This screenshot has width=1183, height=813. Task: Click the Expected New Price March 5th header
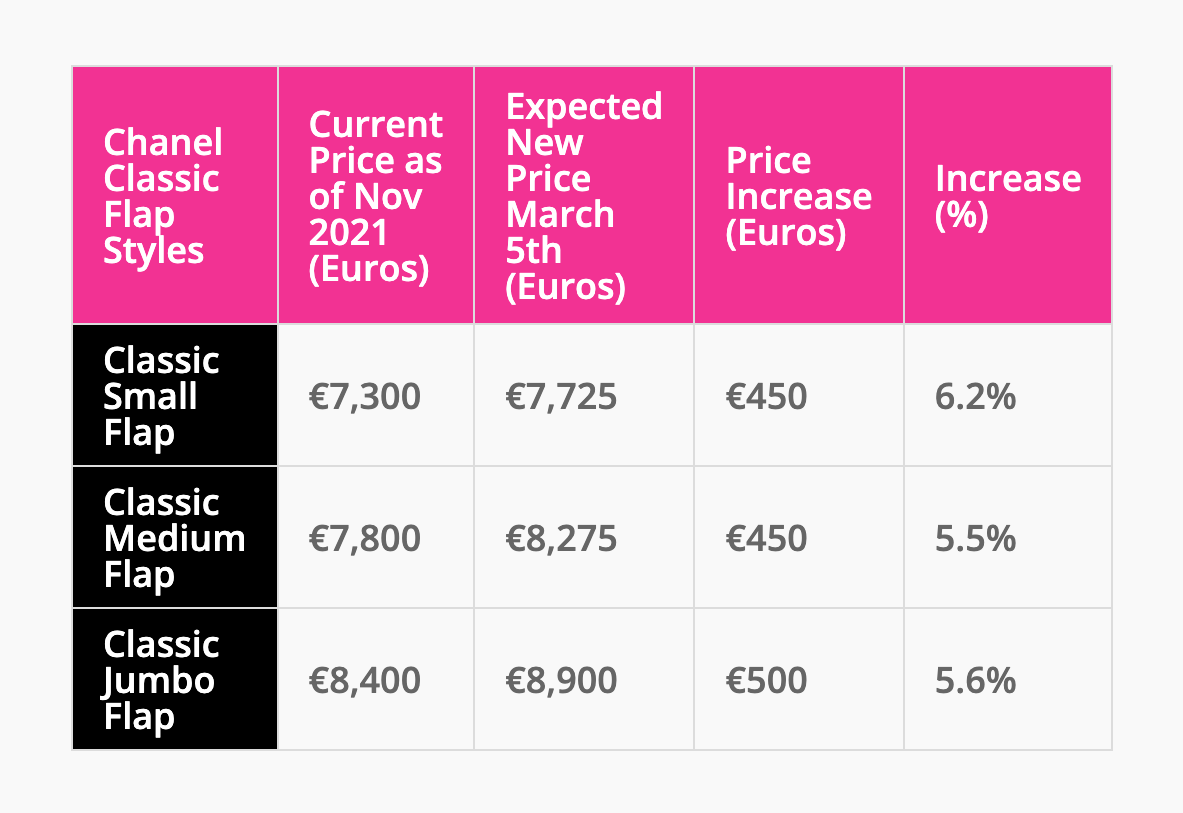click(584, 196)
